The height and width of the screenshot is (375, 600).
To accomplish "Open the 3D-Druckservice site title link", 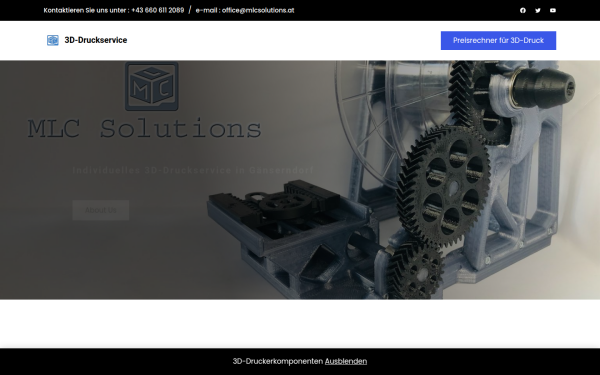I will 96,40.
